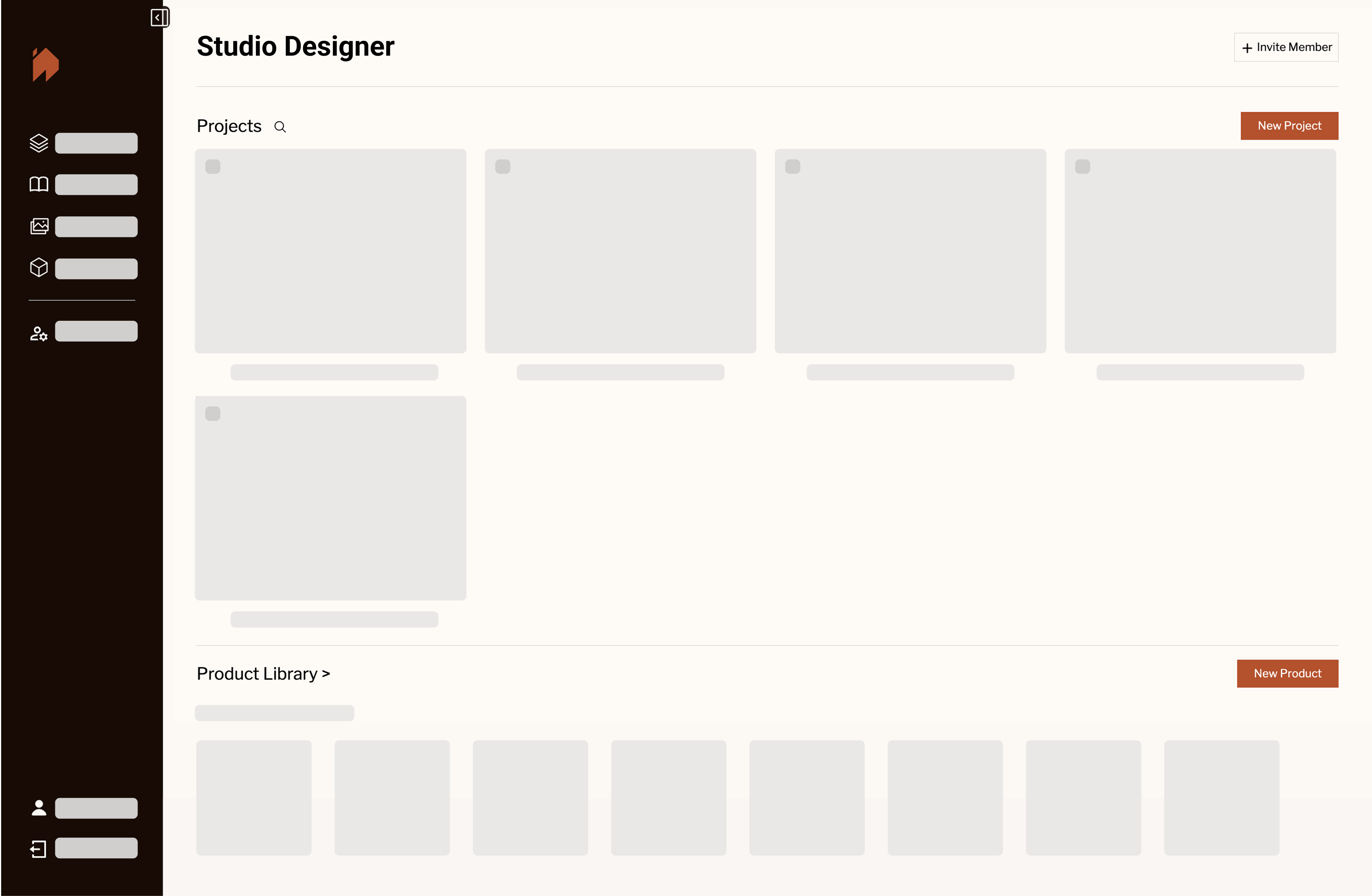Tick checkbox on fourth project card
Image resolution: width=1372 pixels, height=896 pixels.
pyautogui.click(x=1083, y=167)
